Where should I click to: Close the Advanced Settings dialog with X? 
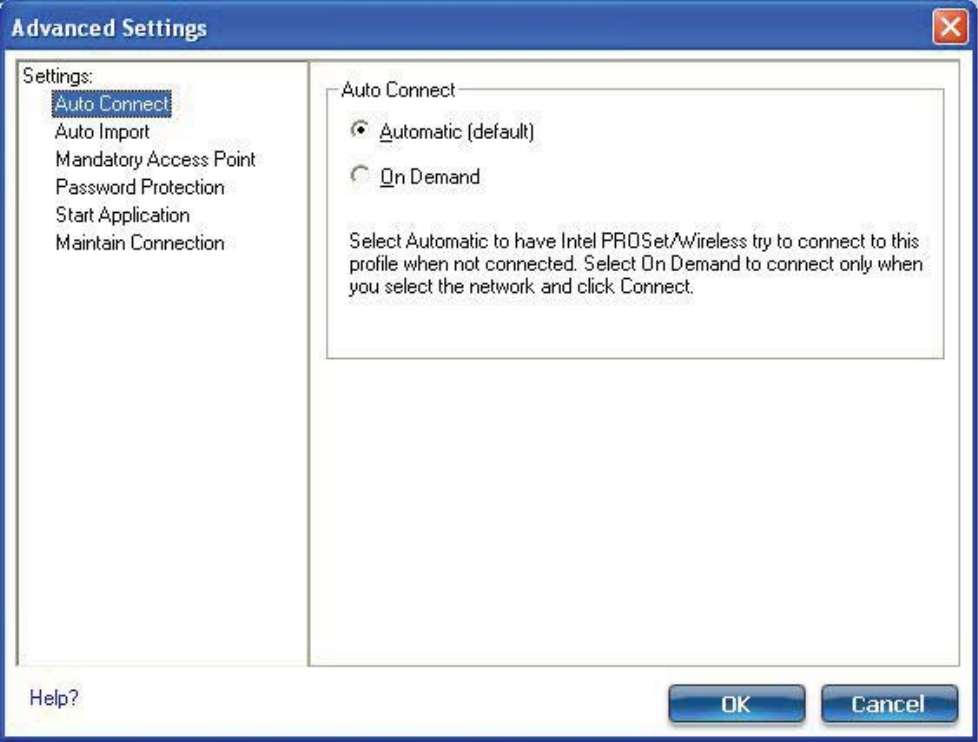click(950, 27)
